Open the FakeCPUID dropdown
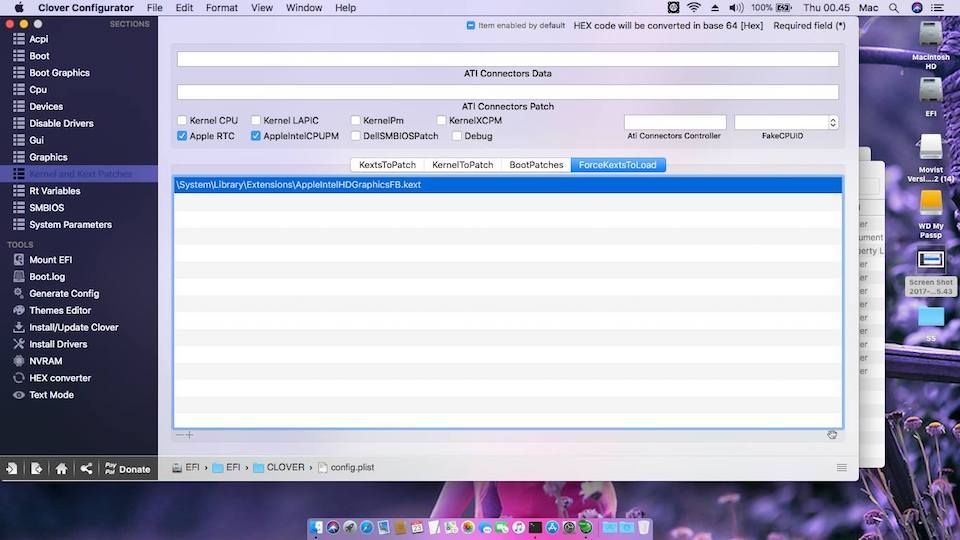960x540 pixels. 833,122
